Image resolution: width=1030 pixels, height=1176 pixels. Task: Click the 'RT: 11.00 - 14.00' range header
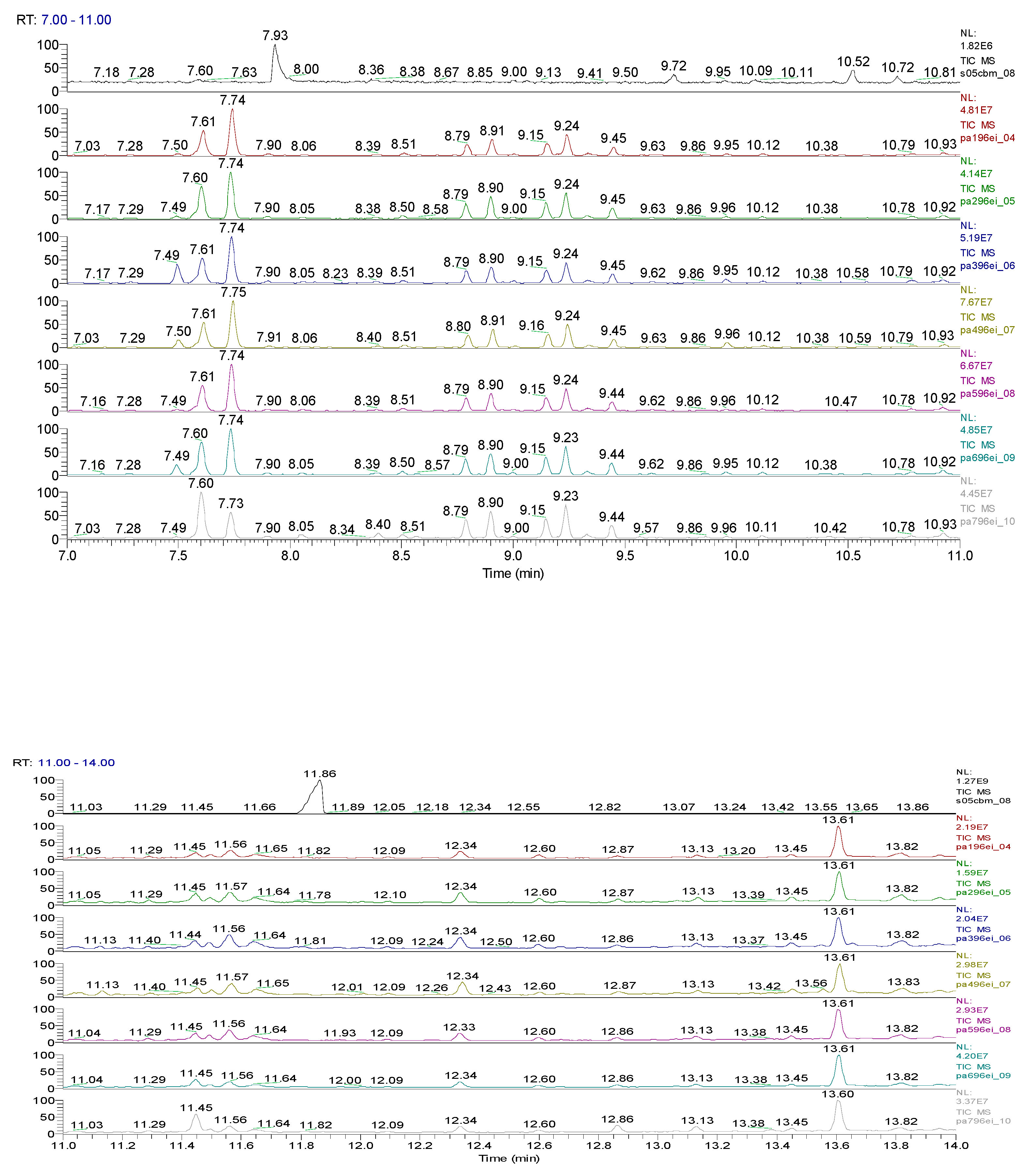click(64, 763)
